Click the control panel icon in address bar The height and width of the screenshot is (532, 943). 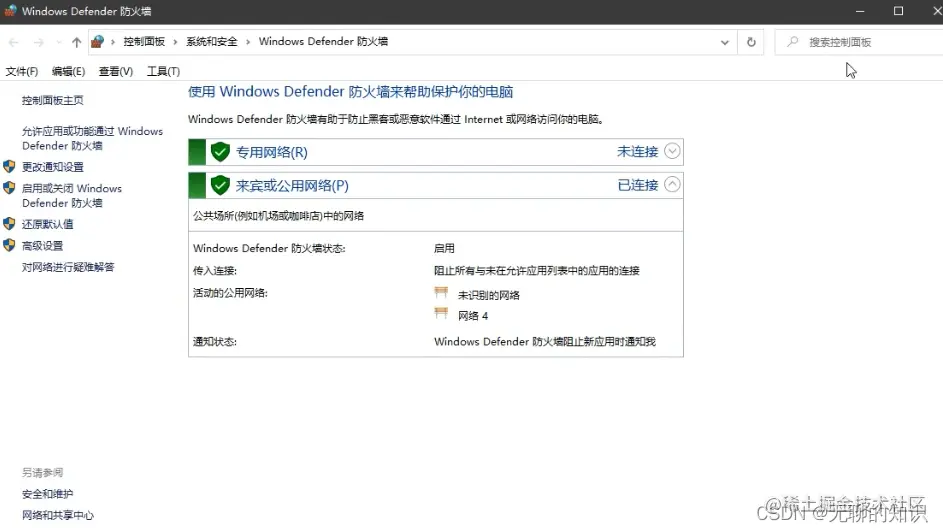(97, 41)
